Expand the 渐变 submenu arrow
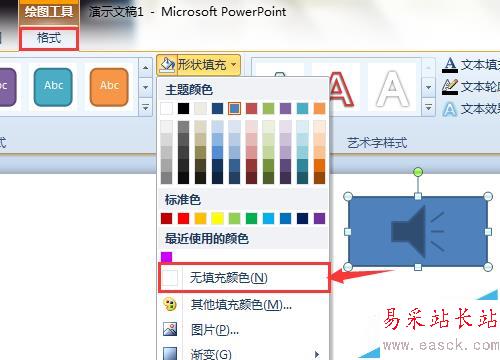This screenshot has height=360, width=500. point(317,354)
